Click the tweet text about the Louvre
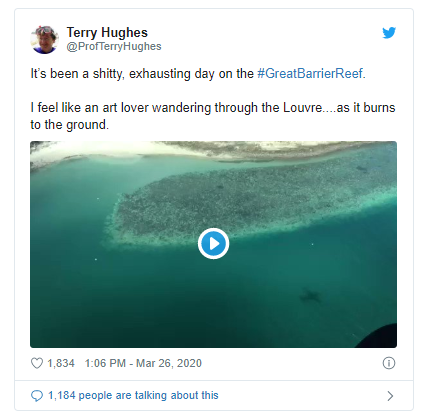The image size is (423, 413). click(x=213, y=116)
